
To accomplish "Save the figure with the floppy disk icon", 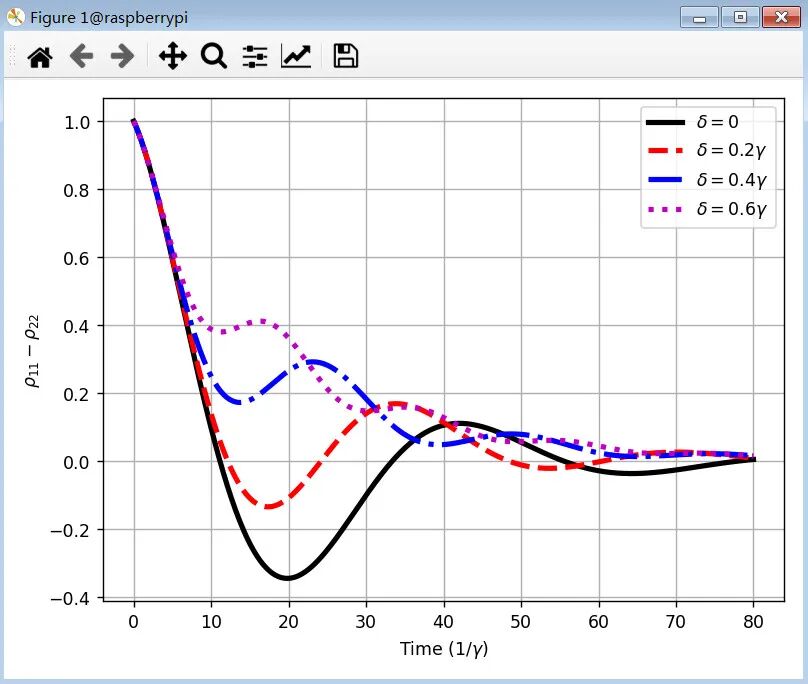I will (346, 57).
